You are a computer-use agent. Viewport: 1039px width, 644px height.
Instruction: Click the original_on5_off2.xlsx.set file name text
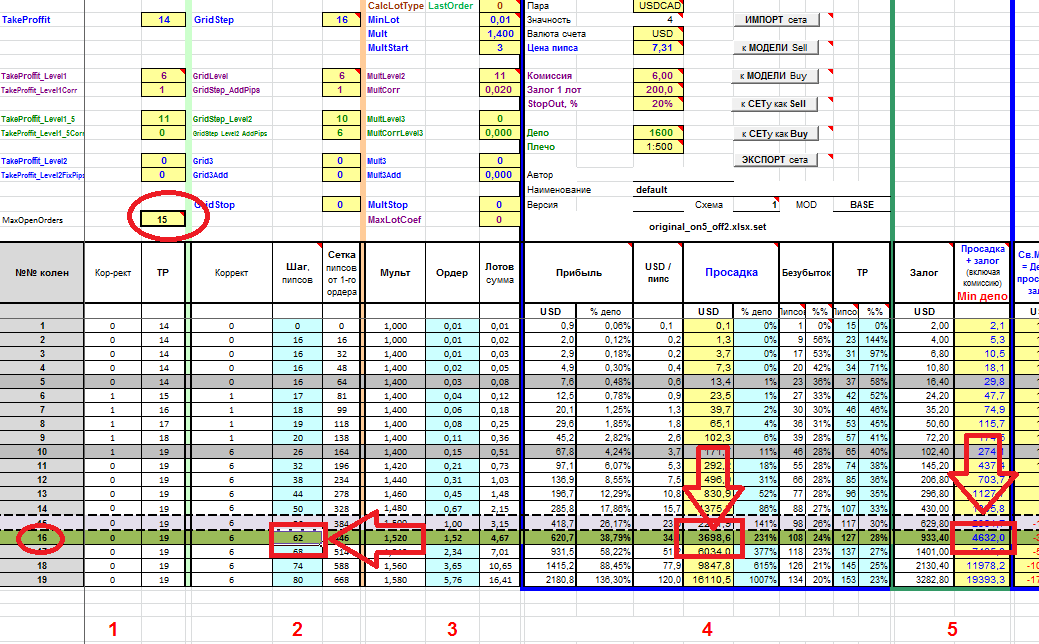[x=708, y=227]
